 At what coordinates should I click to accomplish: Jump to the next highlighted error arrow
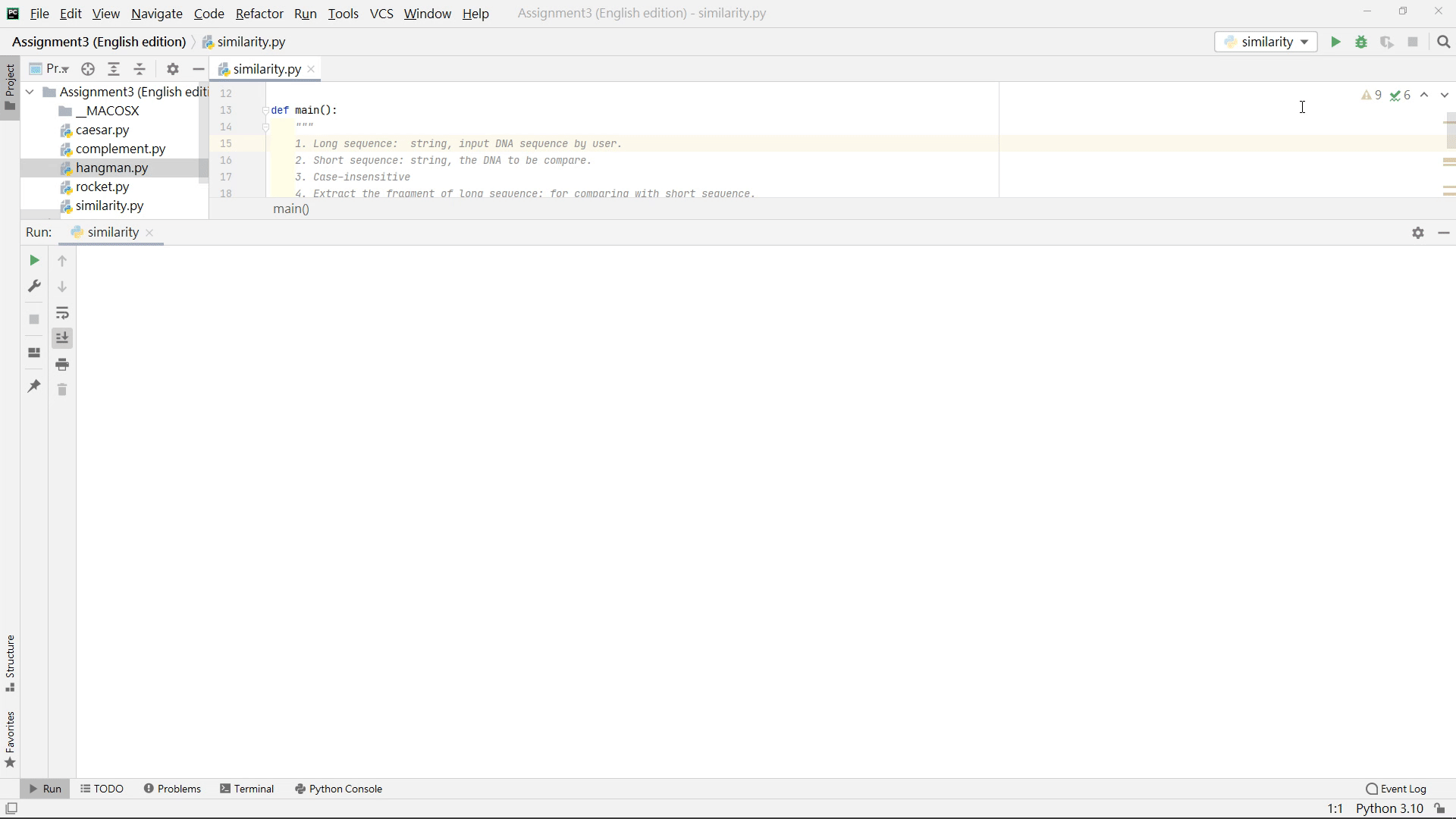[x=1444, y=95]
